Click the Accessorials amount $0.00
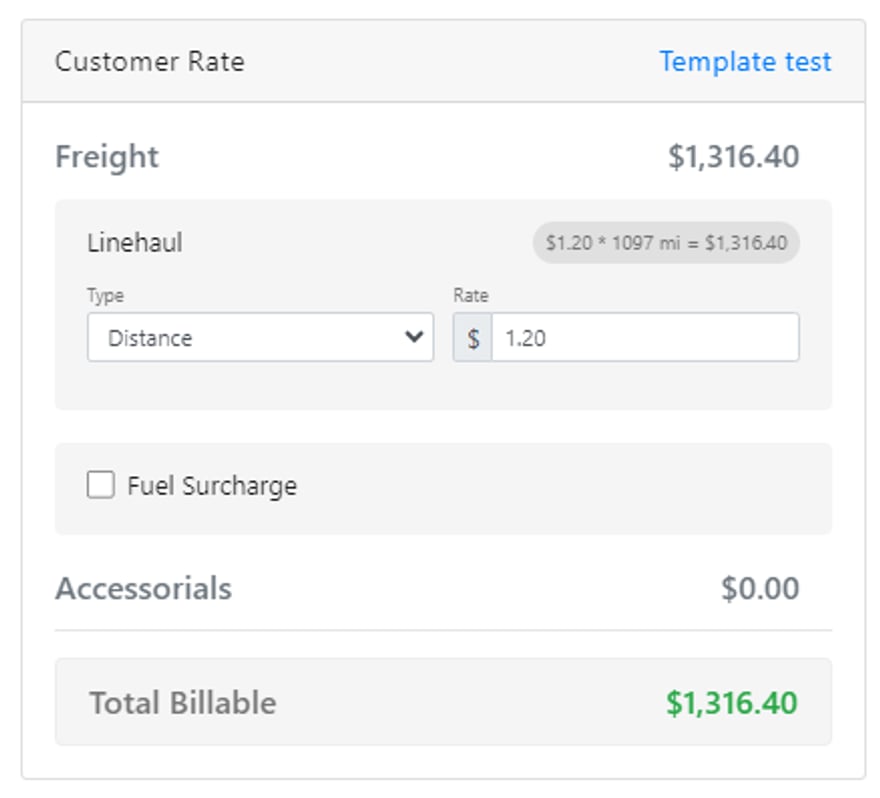880x798 pixels. click(760, 588)
